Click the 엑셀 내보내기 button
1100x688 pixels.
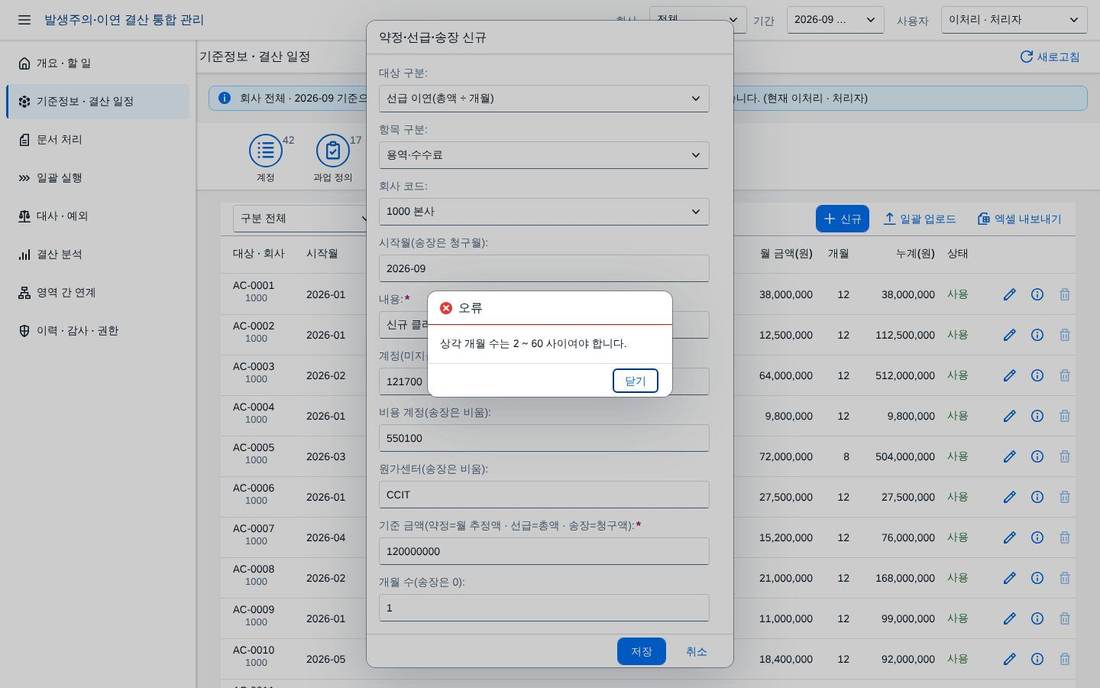click(x=1019, y=219)
